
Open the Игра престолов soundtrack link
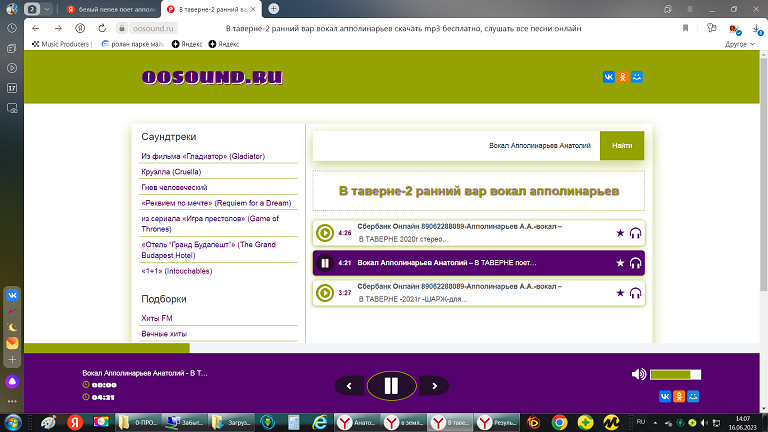tap(210, 224)
